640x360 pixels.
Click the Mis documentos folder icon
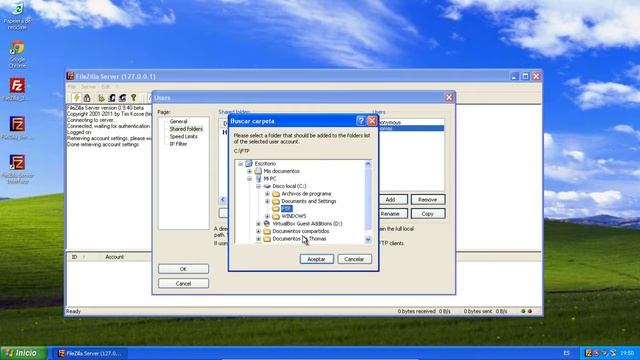coord(258,171)
